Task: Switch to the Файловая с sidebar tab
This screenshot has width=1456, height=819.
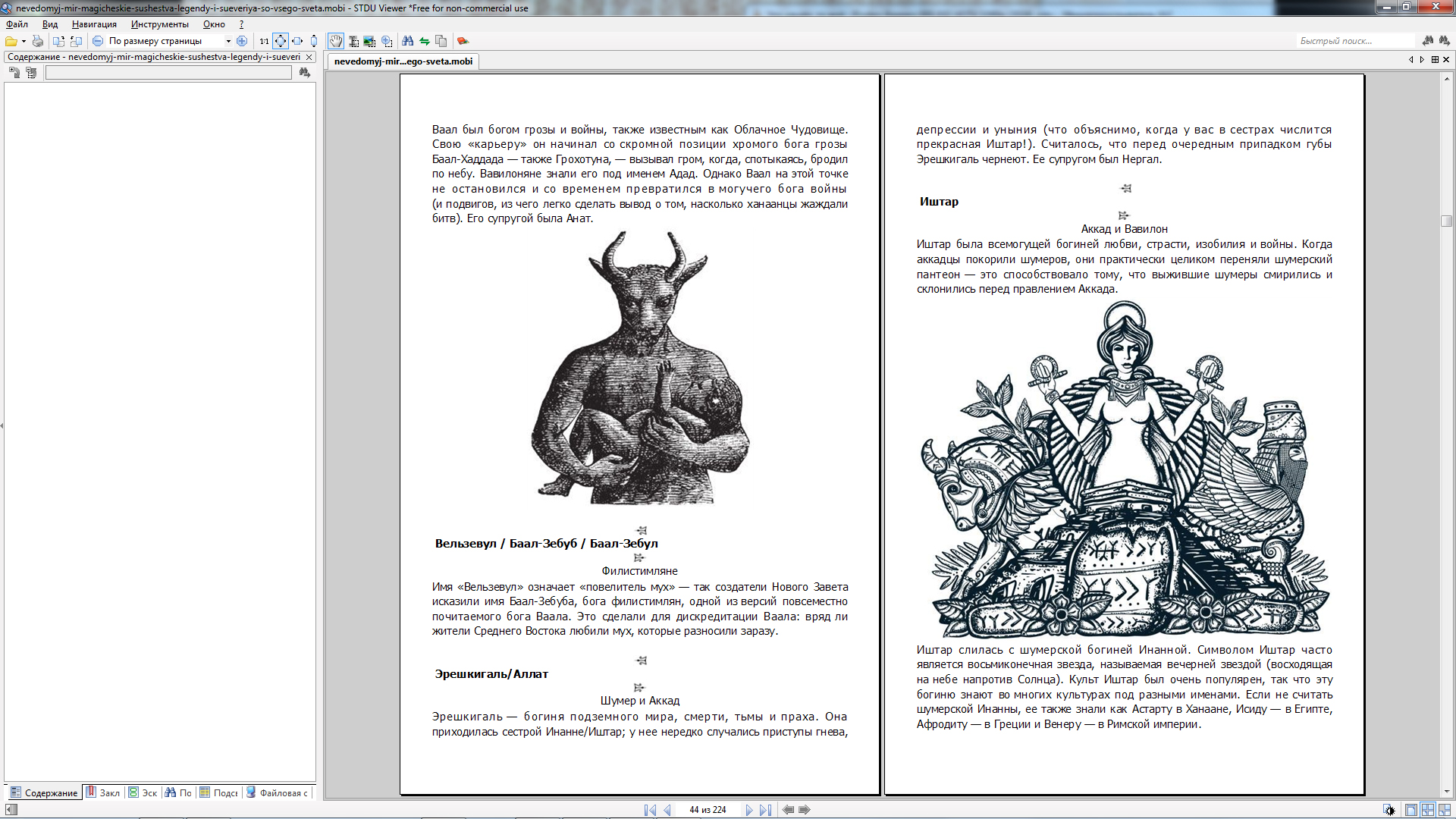Action: tap(277, 792)
